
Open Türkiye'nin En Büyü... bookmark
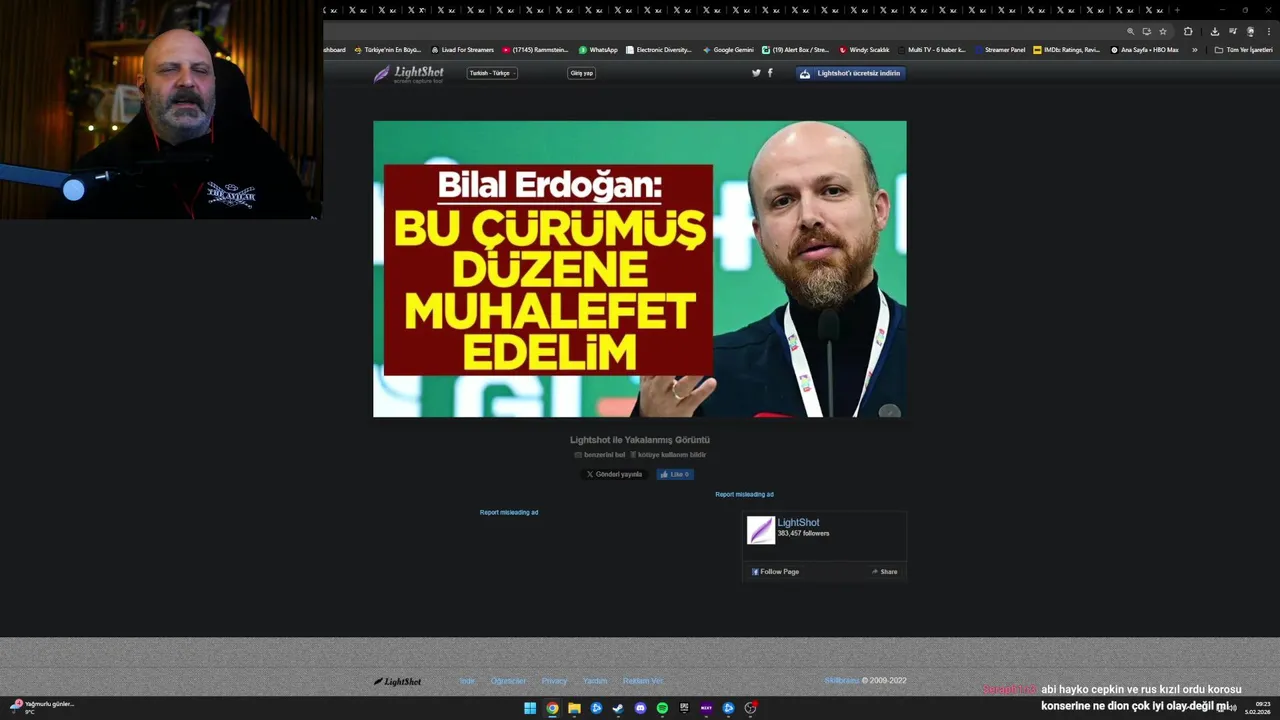(x=387, y=49)
